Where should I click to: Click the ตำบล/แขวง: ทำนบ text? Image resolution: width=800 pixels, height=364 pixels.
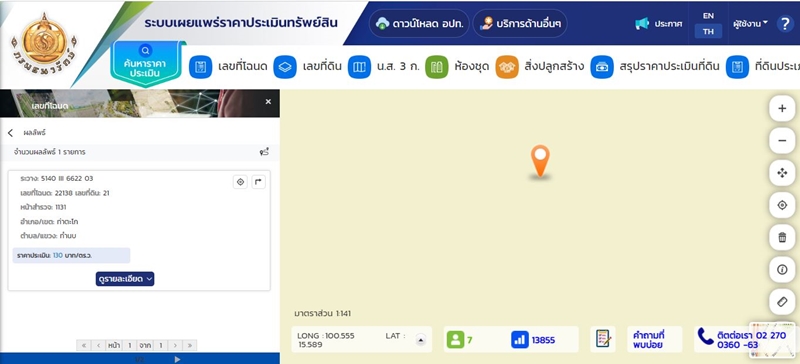pyautogui.click(x=48, y=236)
